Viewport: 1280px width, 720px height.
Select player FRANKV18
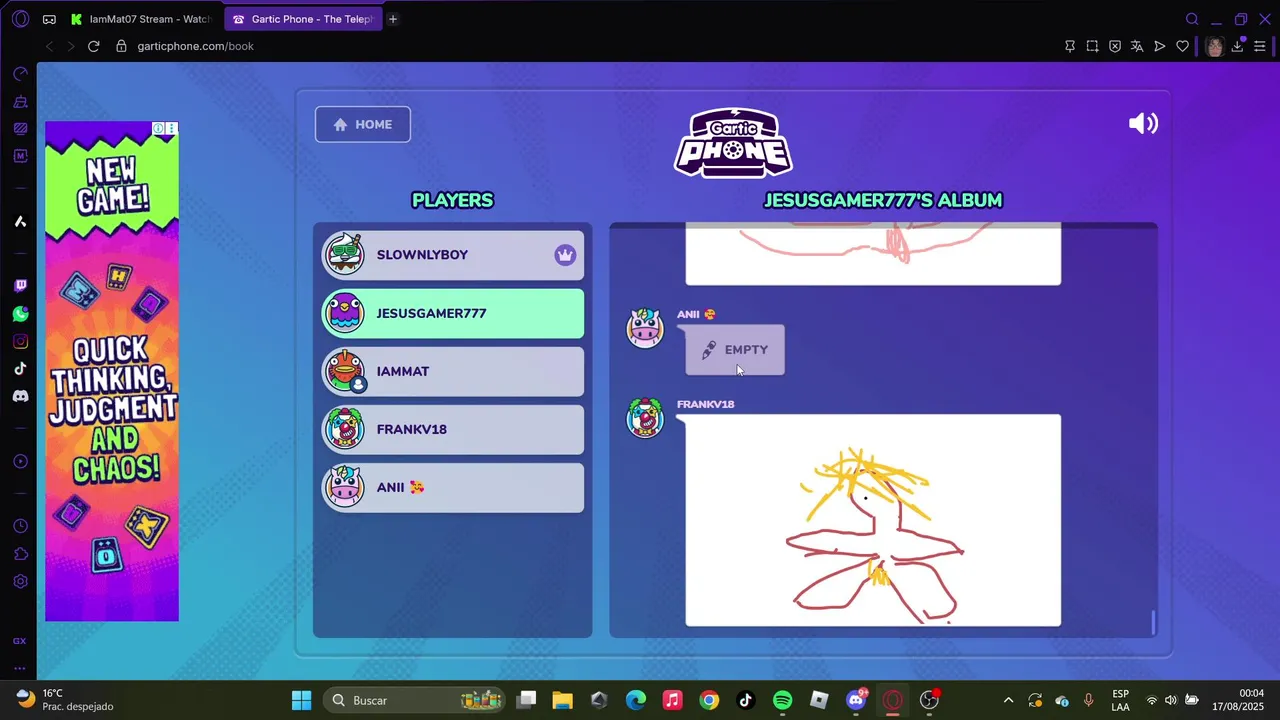tap(453, 429)
